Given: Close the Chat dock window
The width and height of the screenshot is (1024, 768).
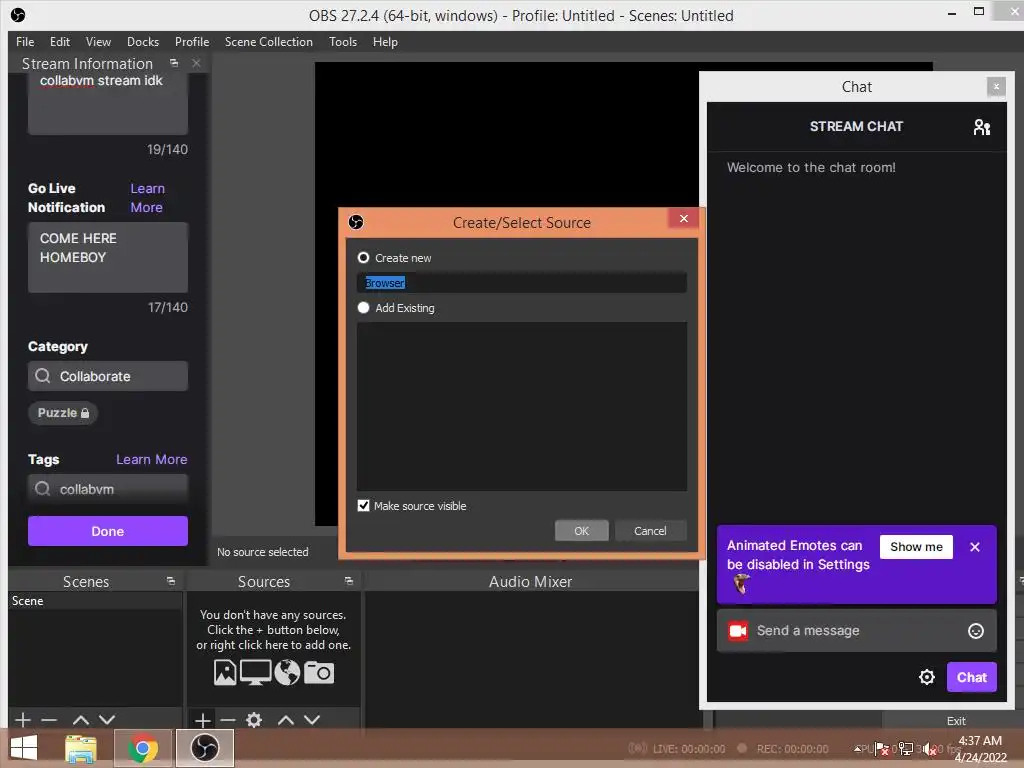Looking at the screenshot, I should click(996, 86).
